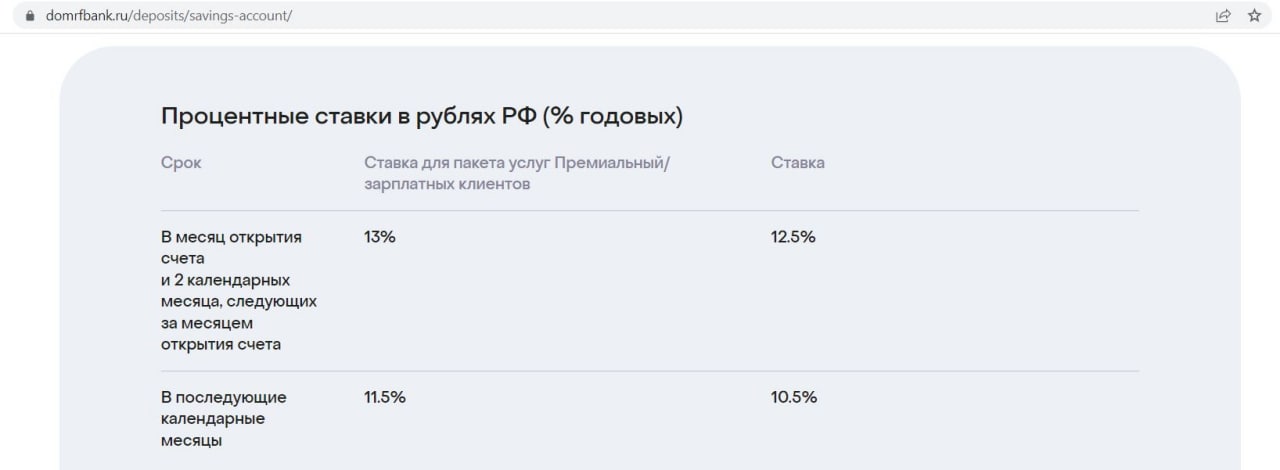The width and height of the screenshot is (1280, 470).
Task: Select the 12.5% rate cell
Action: pyautogui.click(x=793, y=237)
